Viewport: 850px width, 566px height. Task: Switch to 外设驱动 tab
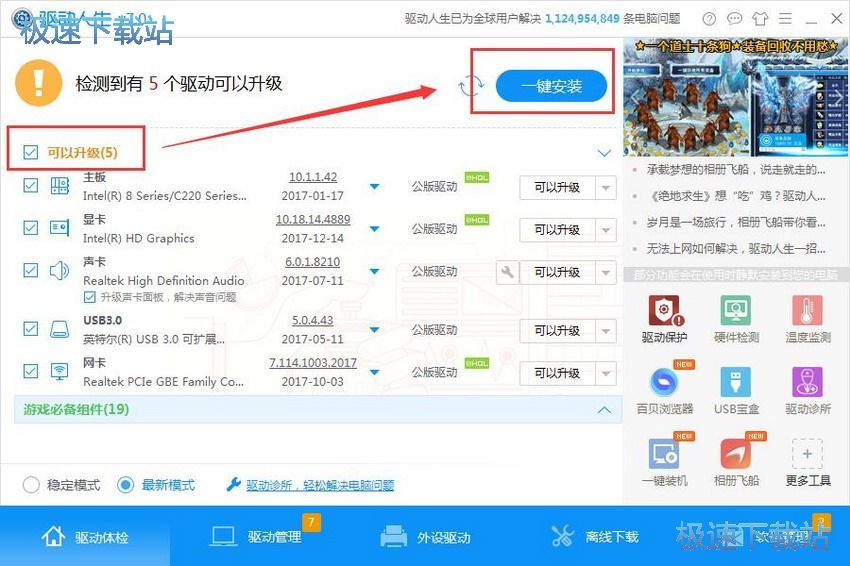click(426, 537)
